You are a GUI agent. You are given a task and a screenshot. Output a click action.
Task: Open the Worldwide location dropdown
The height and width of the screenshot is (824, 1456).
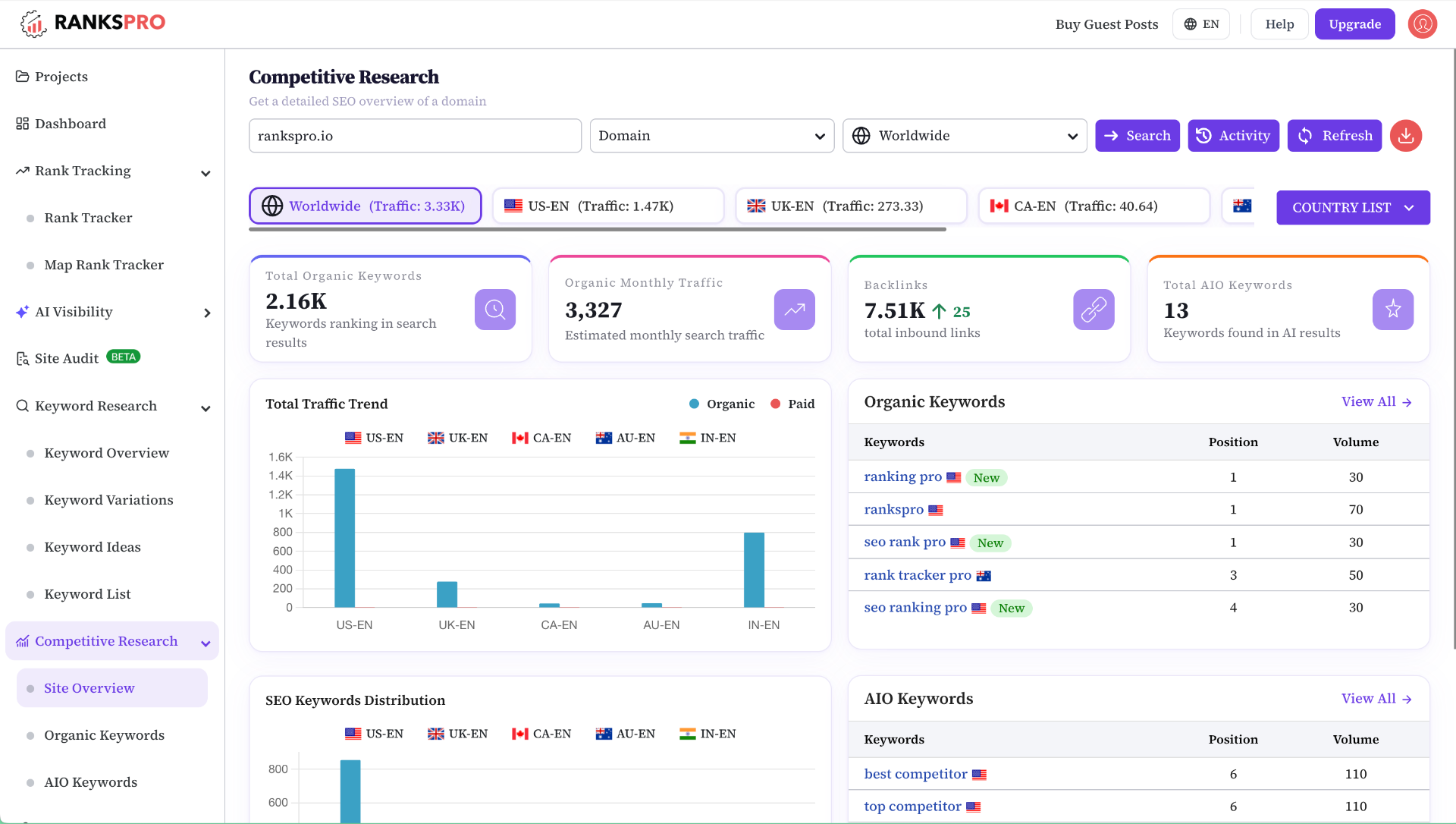(965, 136)
